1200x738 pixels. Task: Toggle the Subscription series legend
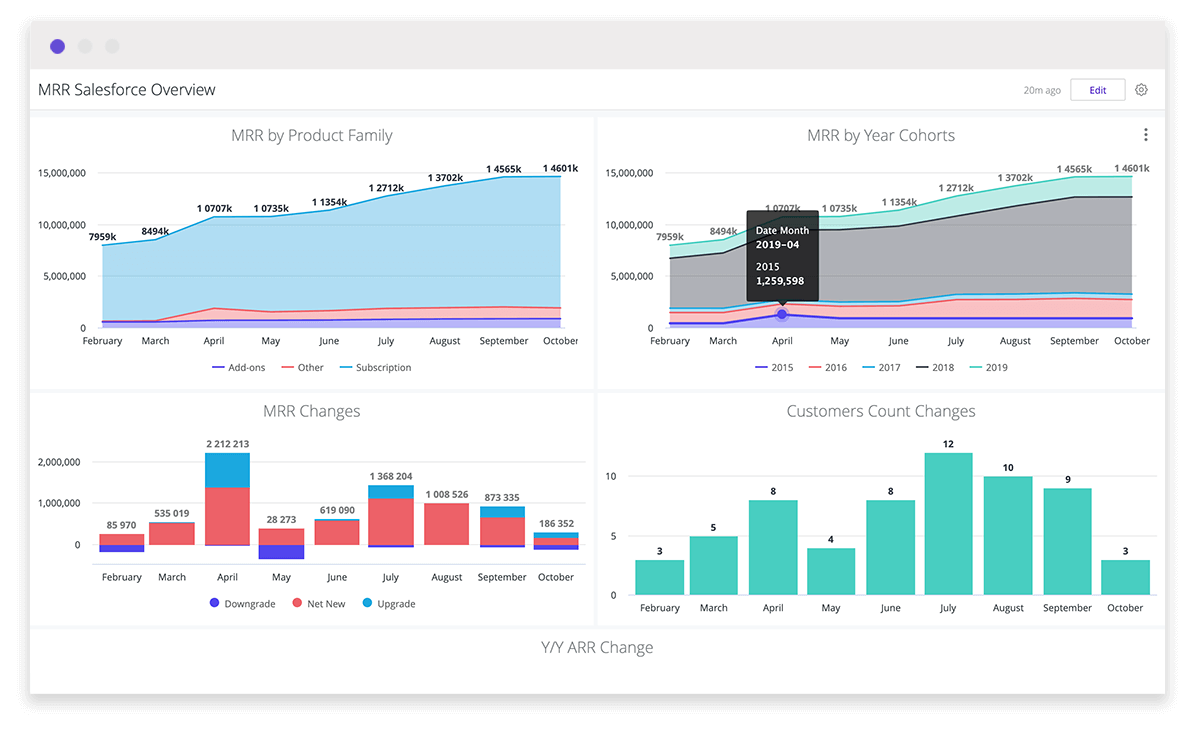[x=375, y=367]
